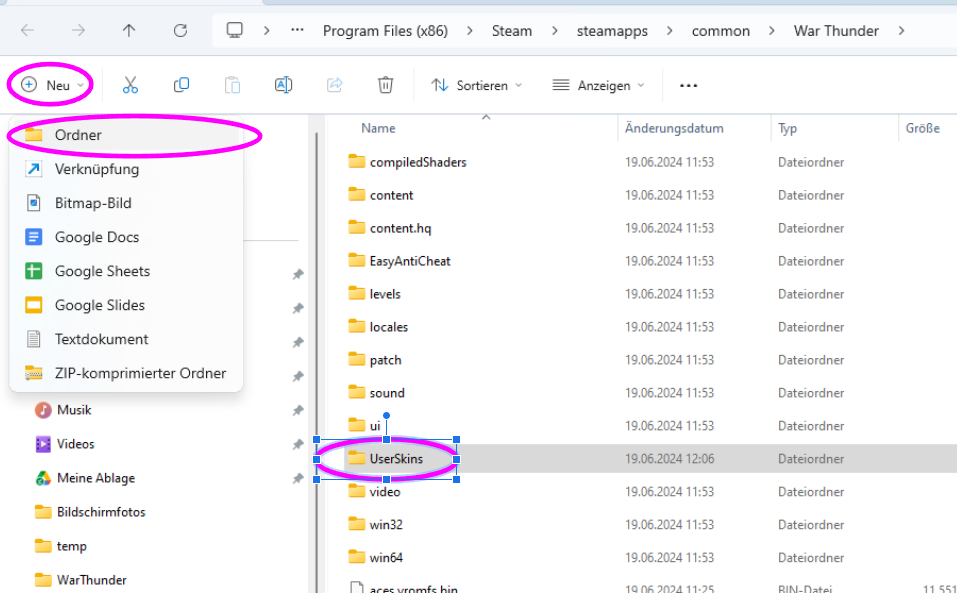Viewport: 957px width, 593px height.
Task: Click the Share icon in toolbar
Action: pyautogui.click(x=334, y=85)
